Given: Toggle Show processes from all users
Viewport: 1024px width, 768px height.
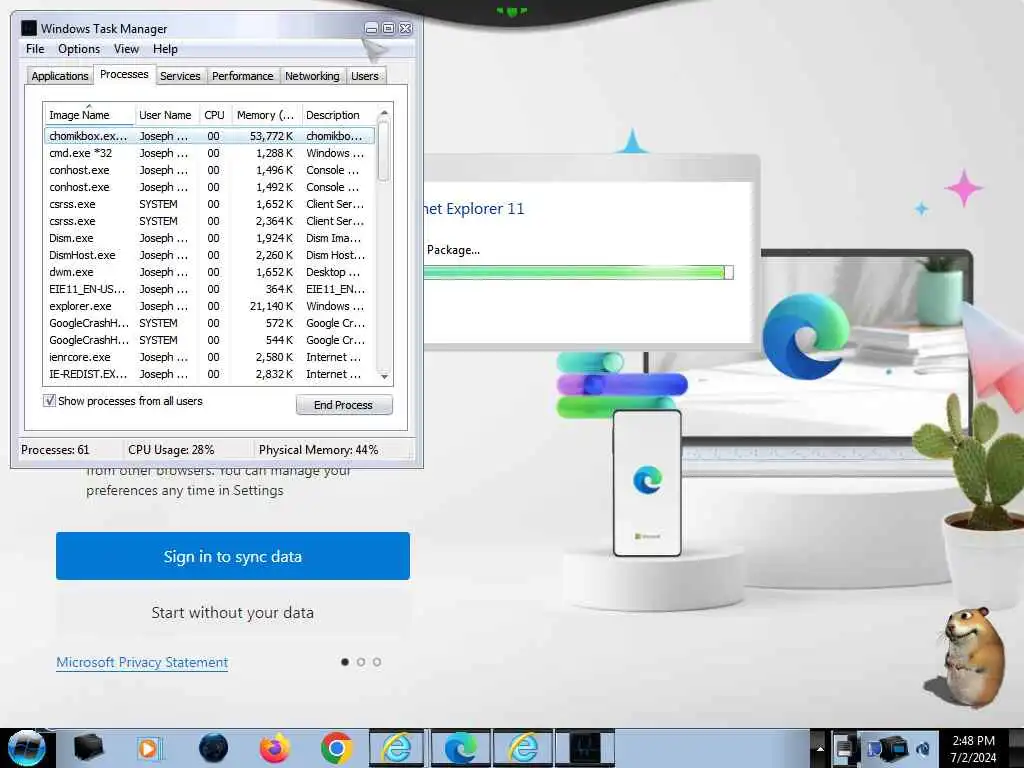Looking at the screenshot, I should click(x=49, y=400).
